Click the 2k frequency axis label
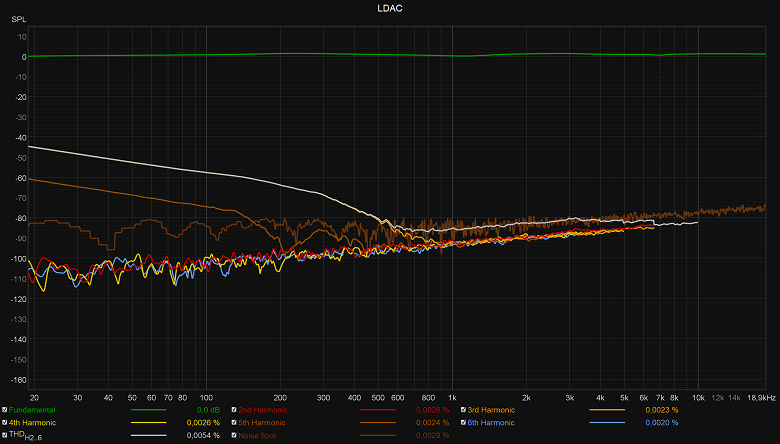The image size is (780, 444). (526, 398)
